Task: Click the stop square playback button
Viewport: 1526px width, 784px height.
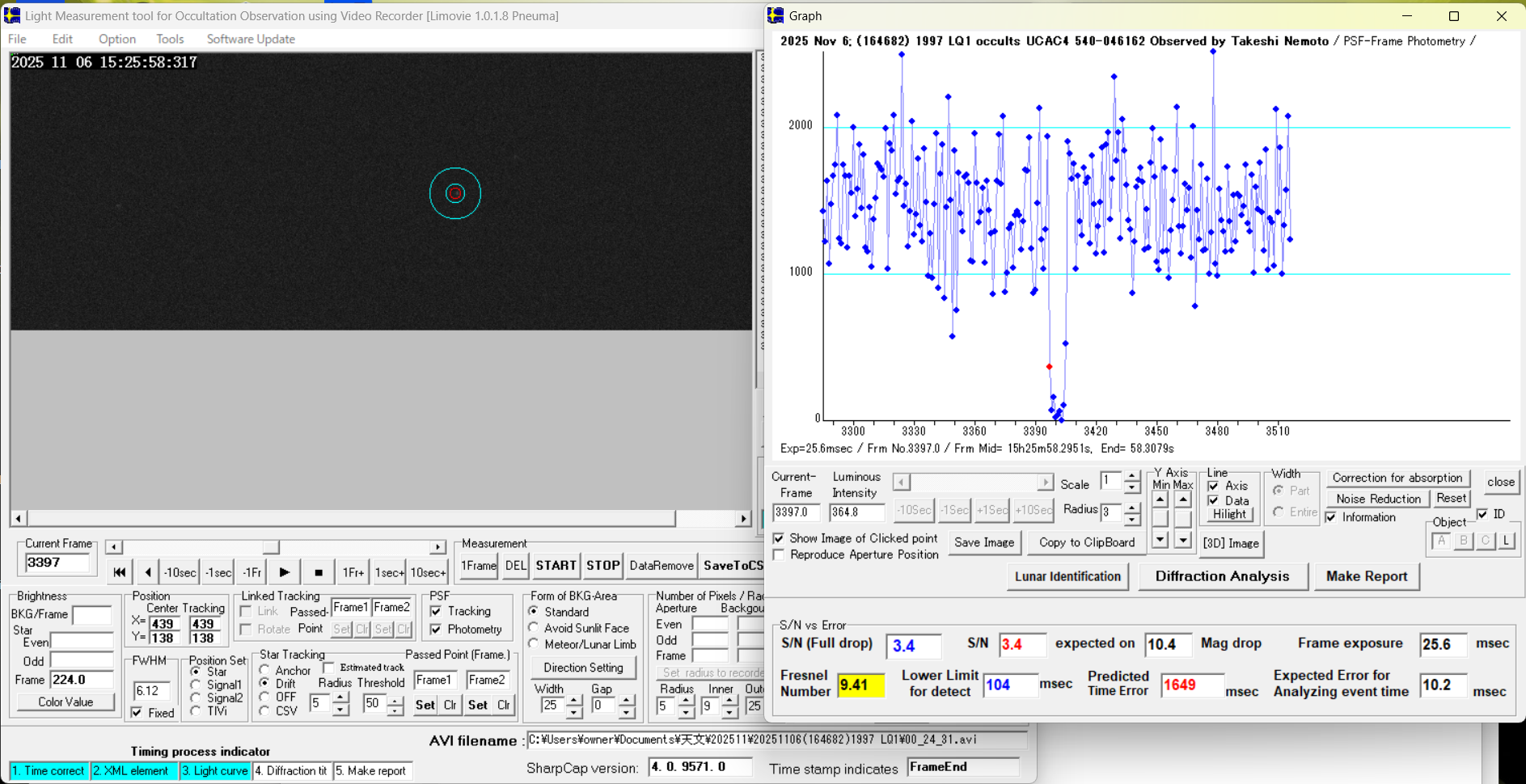Action: (319, 572)
